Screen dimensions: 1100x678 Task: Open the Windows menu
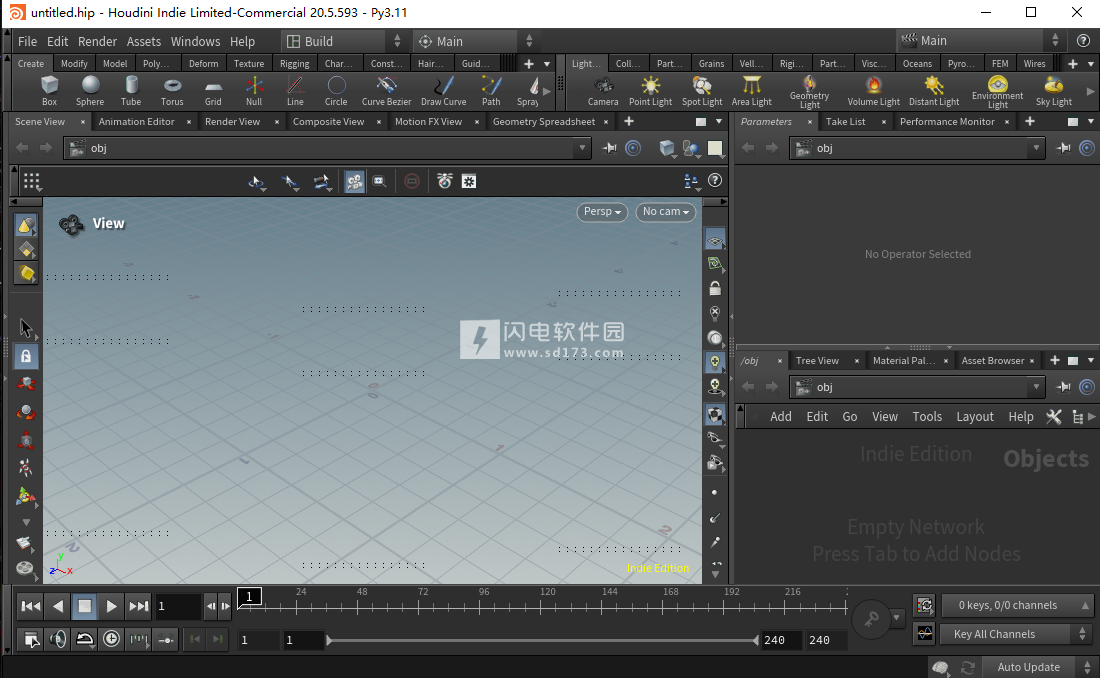pos(195,41)
